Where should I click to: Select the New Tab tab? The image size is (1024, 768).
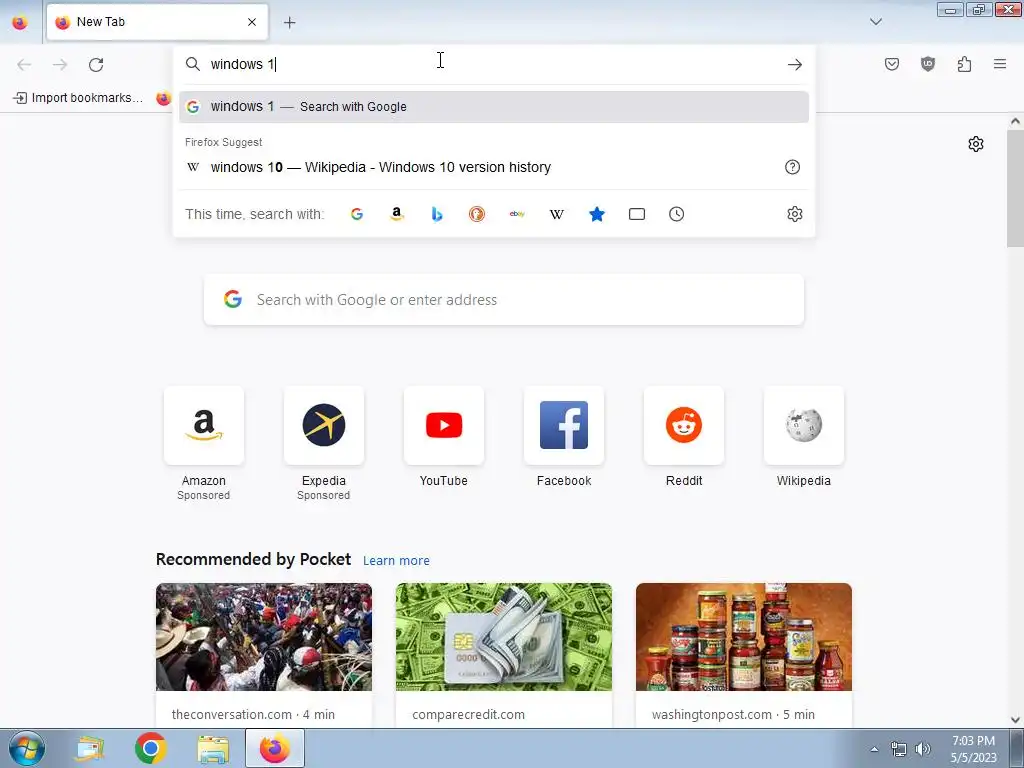tap(157, 22)
